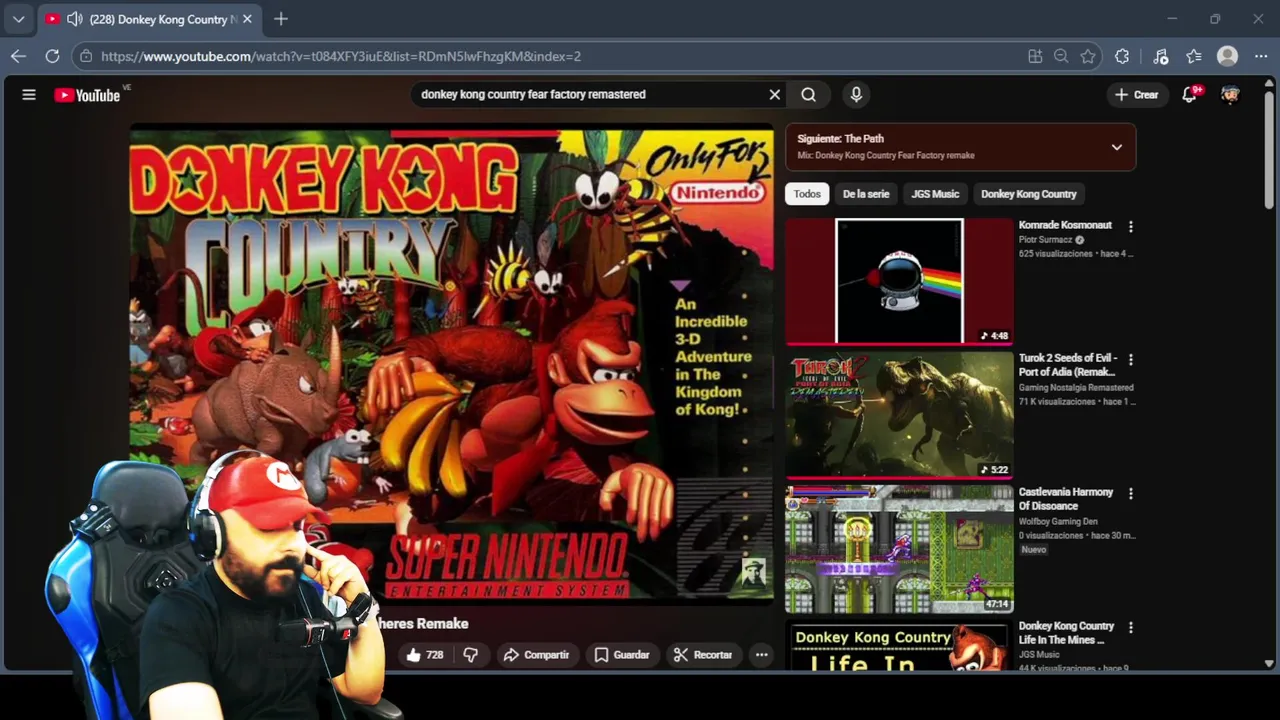This screenshot has height=720, width=1280.
Task: Open the YouTube account avatar menu
Action: 1231,95
